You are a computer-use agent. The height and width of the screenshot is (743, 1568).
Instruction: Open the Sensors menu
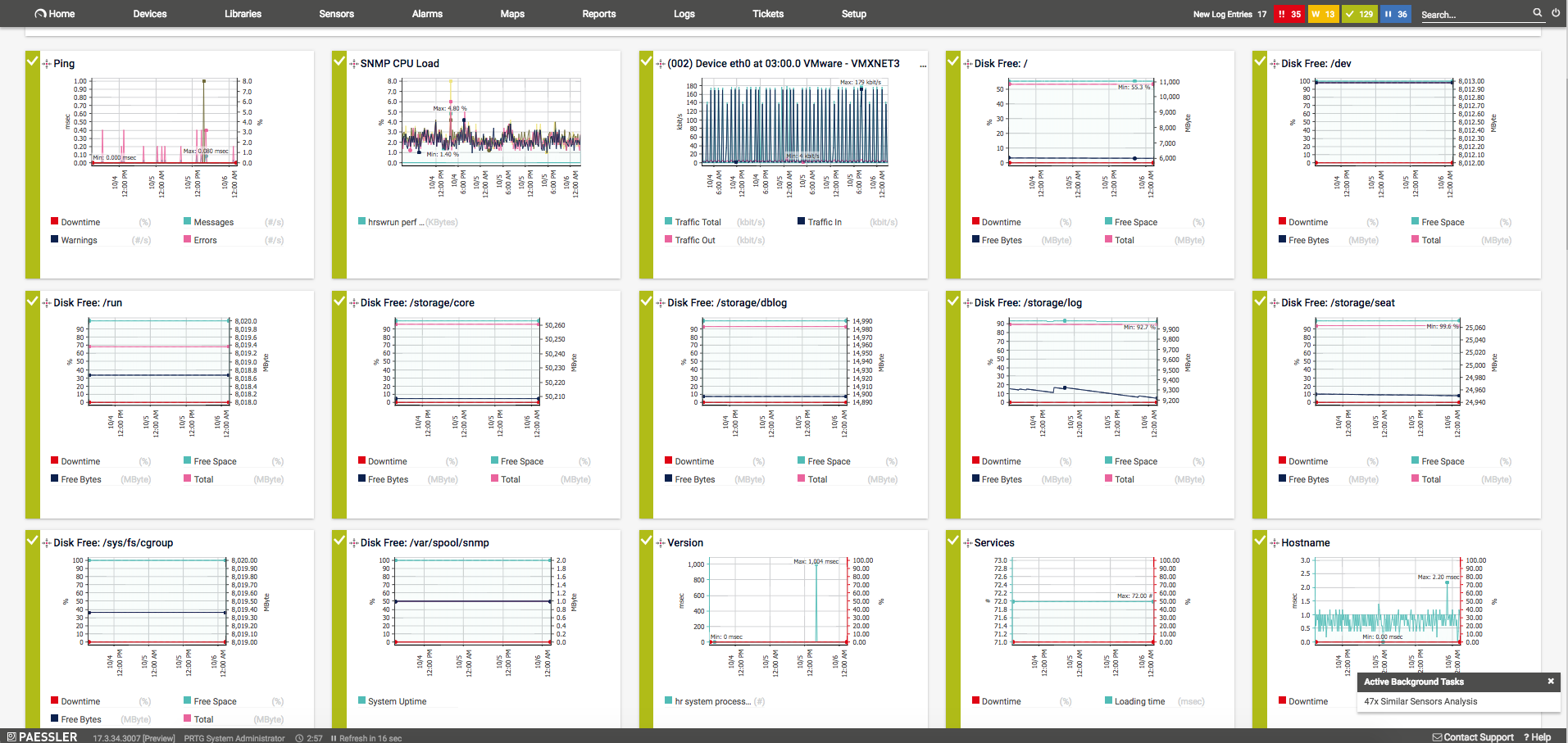tap(337, 14)
